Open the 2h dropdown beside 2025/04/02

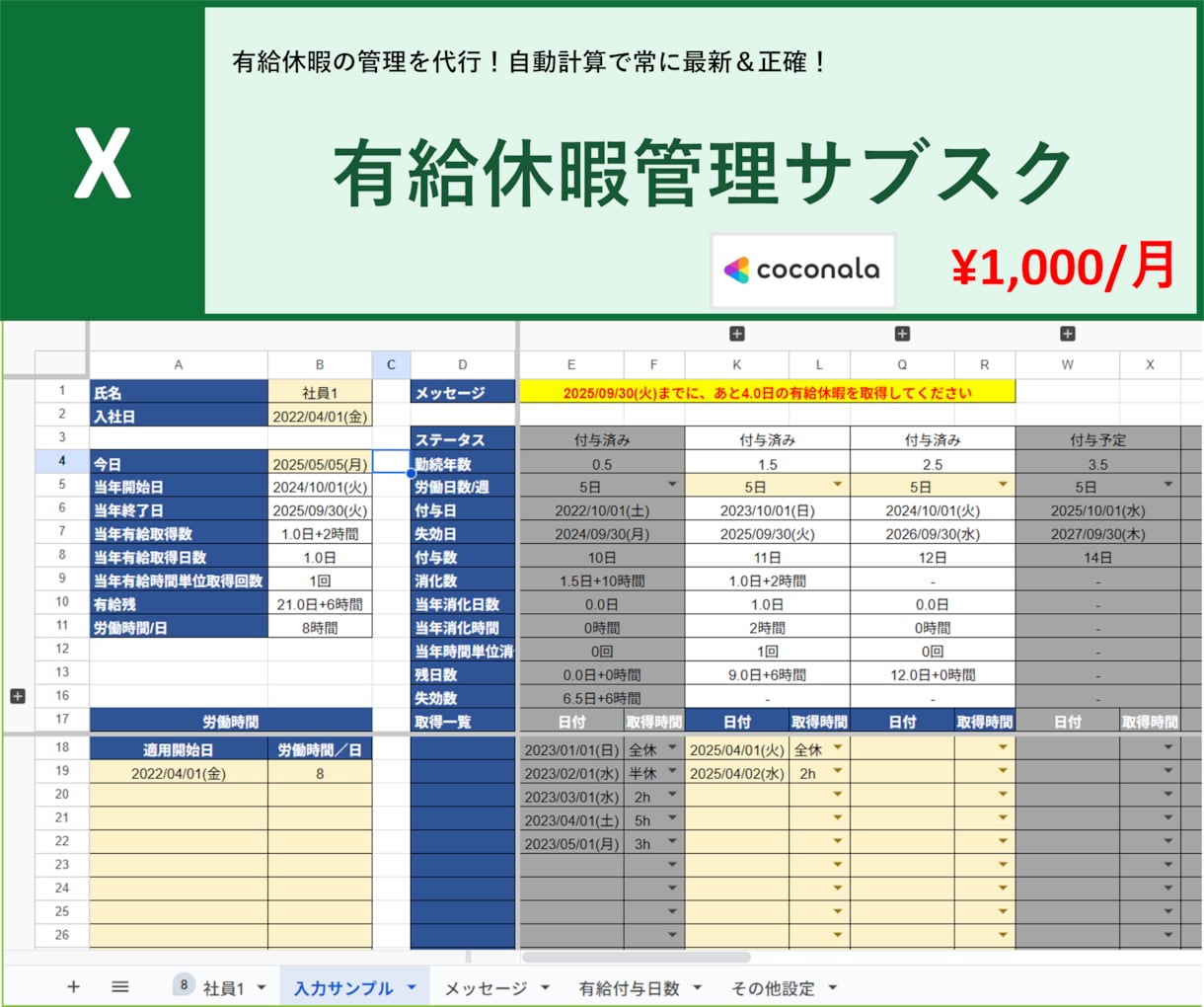pos(837,773)
